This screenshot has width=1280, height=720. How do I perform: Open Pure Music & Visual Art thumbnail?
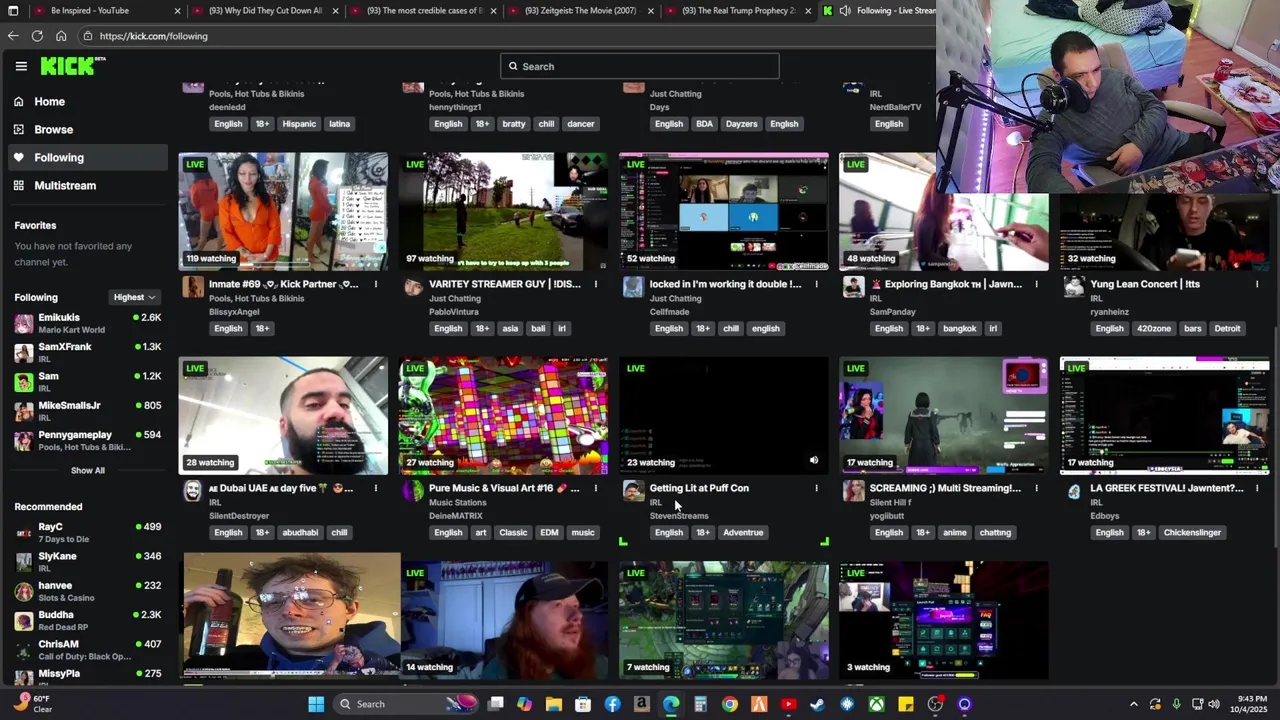(503, 415)
